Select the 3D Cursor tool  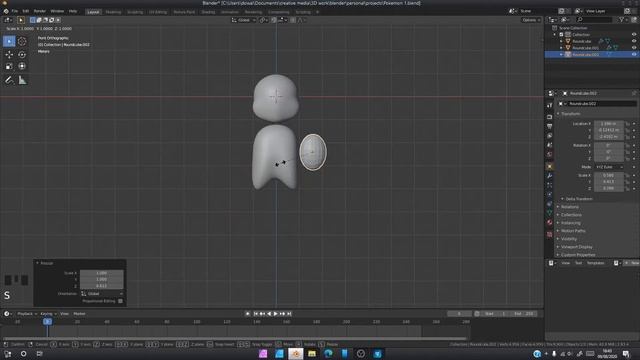(x=22, y=41)
